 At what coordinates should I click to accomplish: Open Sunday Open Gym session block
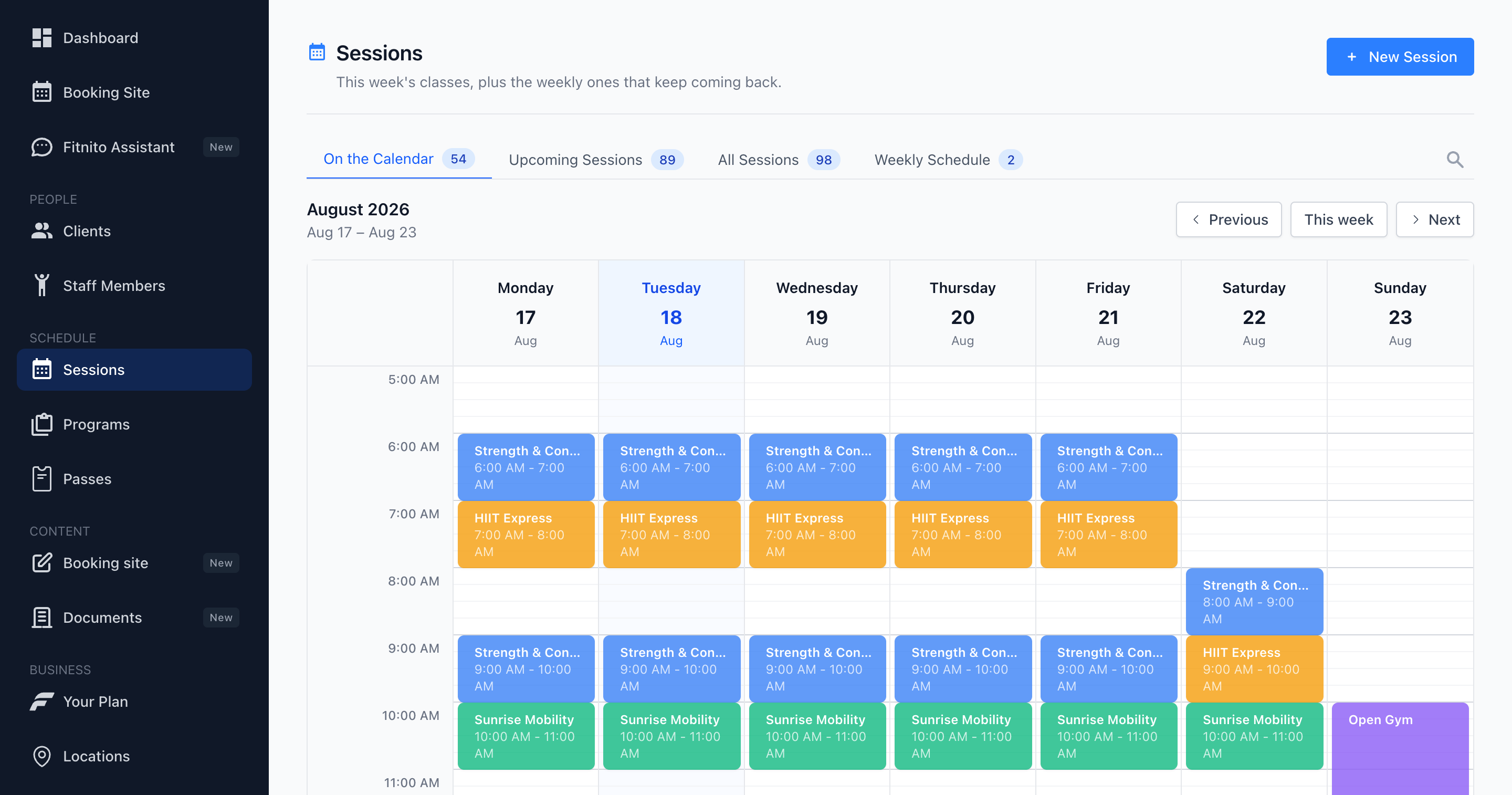(x=1400, y=749)
